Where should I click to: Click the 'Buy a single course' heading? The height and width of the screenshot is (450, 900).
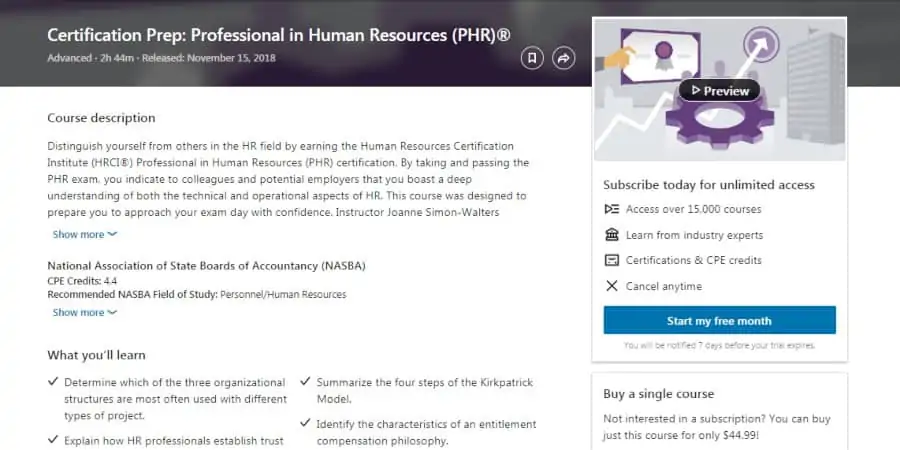pos(658,394)
